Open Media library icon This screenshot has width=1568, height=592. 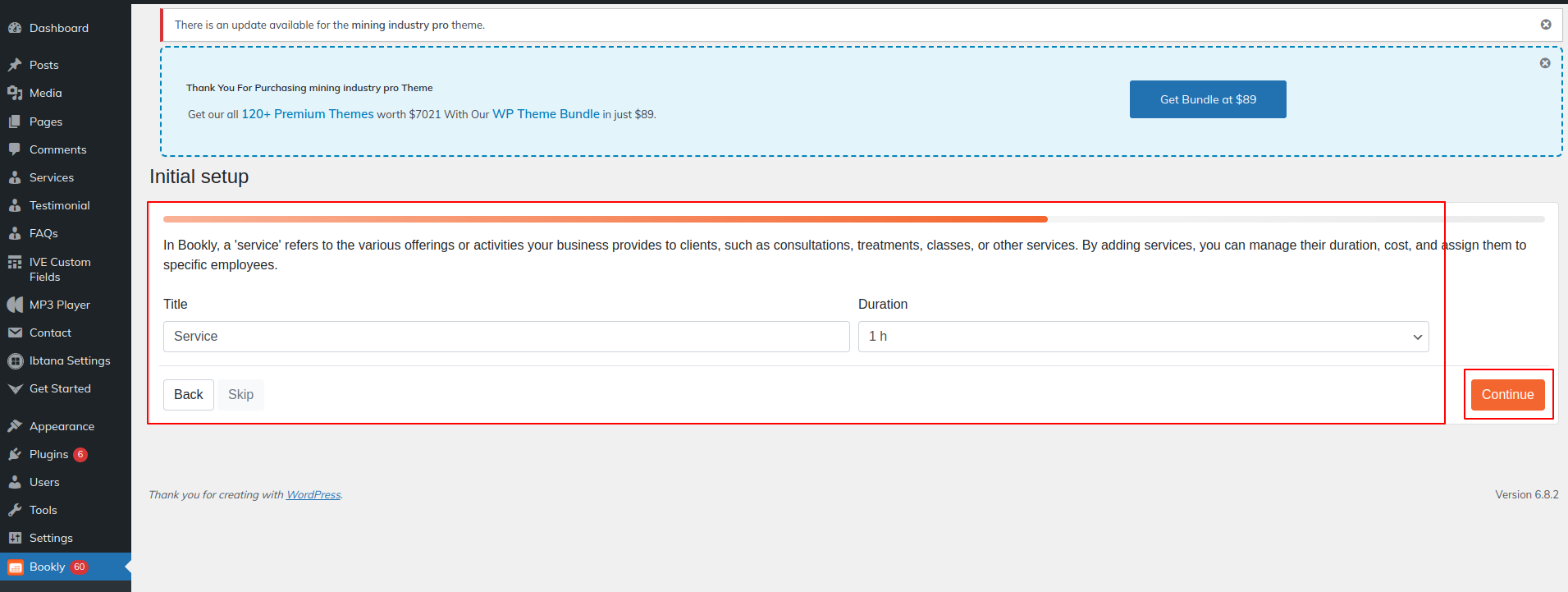click(x=15, y=93)
